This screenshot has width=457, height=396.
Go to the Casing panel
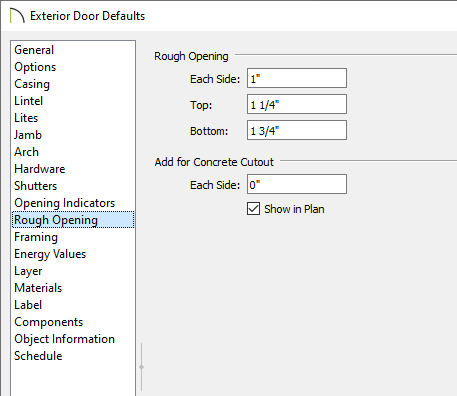(32, 84)
